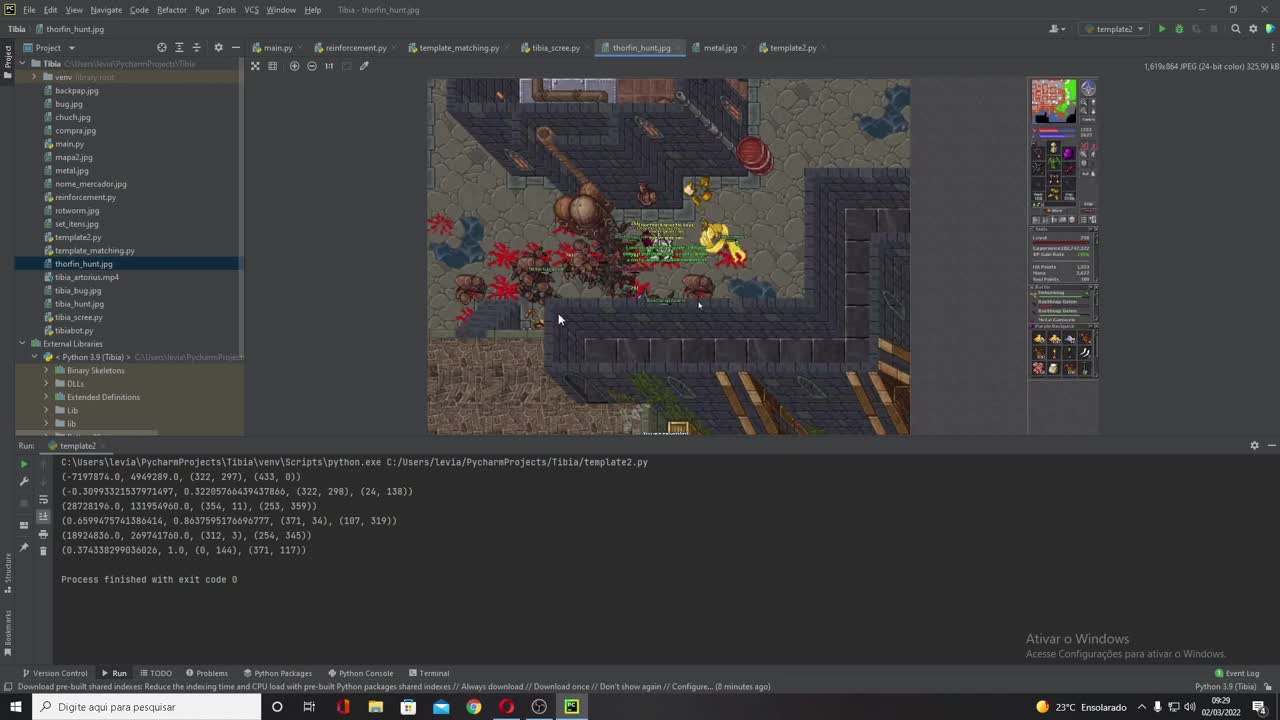Open Chrome from the taskbar

pyautogui.click(x=474, y=707)
